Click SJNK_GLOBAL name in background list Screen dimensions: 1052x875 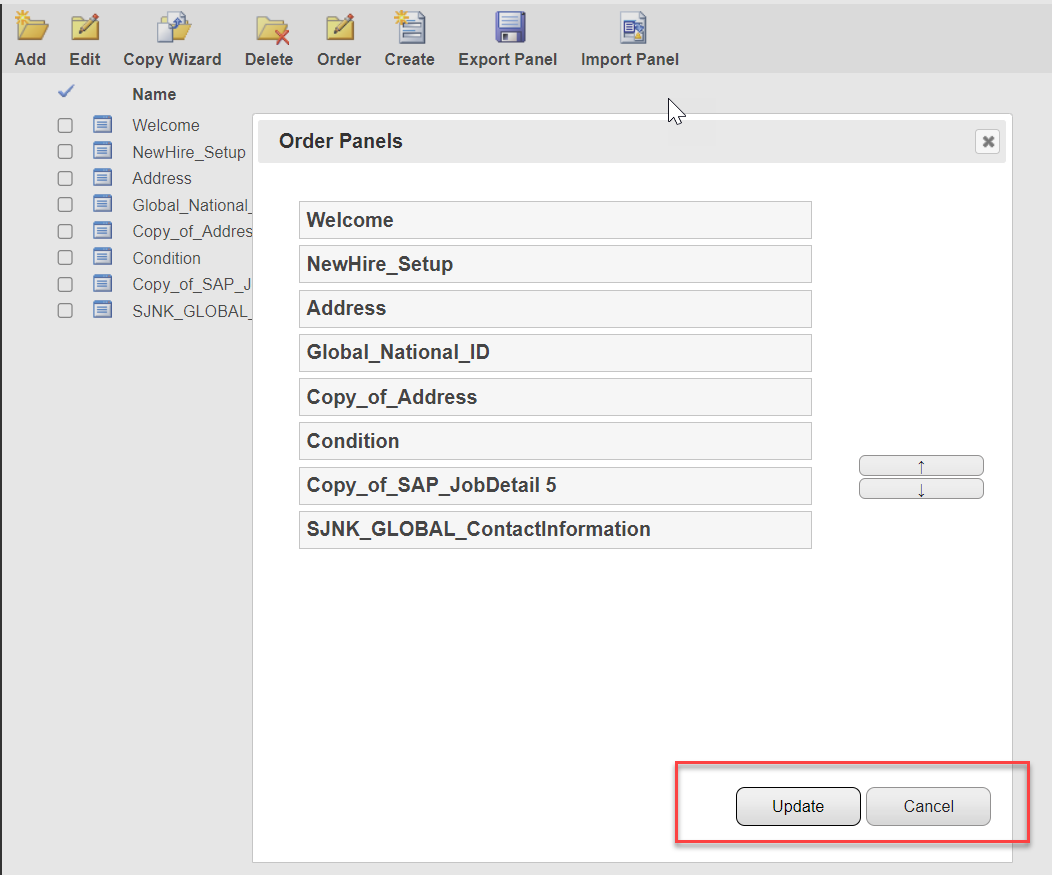[x=192, y=311]
